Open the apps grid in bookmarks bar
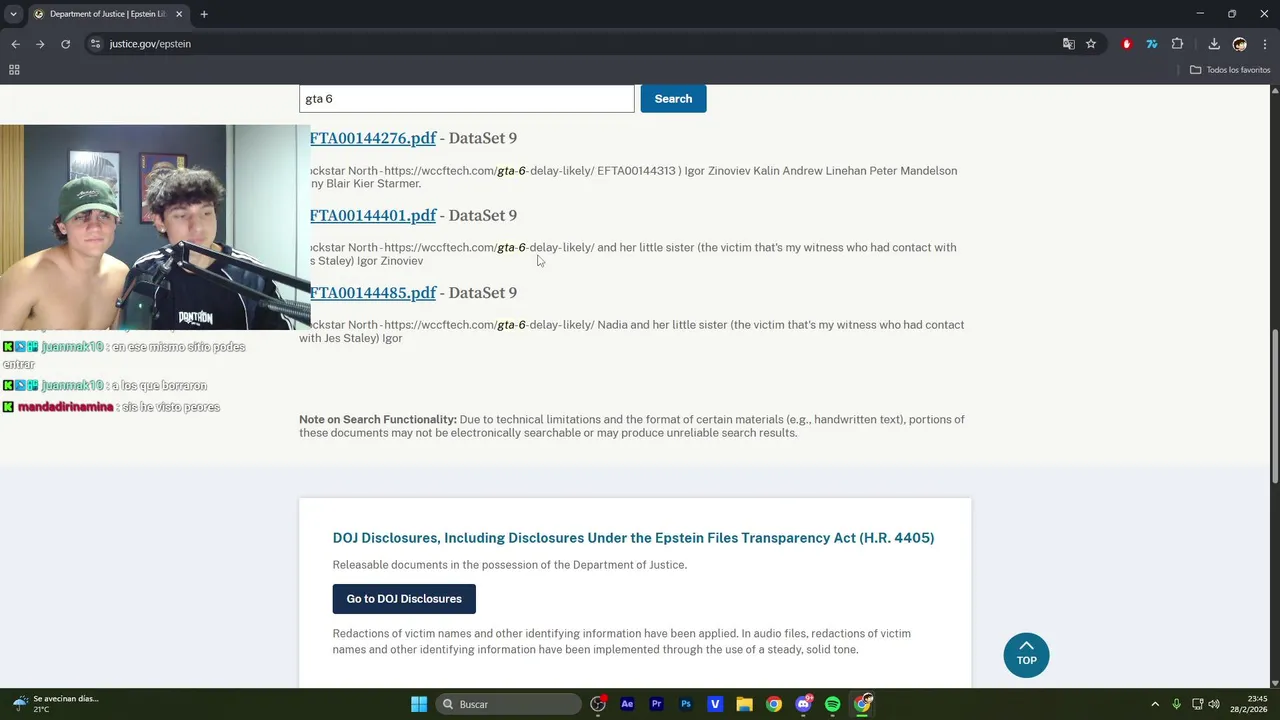Image resolution: width=1280 pixels, height=720 pixels. (14, 70)
